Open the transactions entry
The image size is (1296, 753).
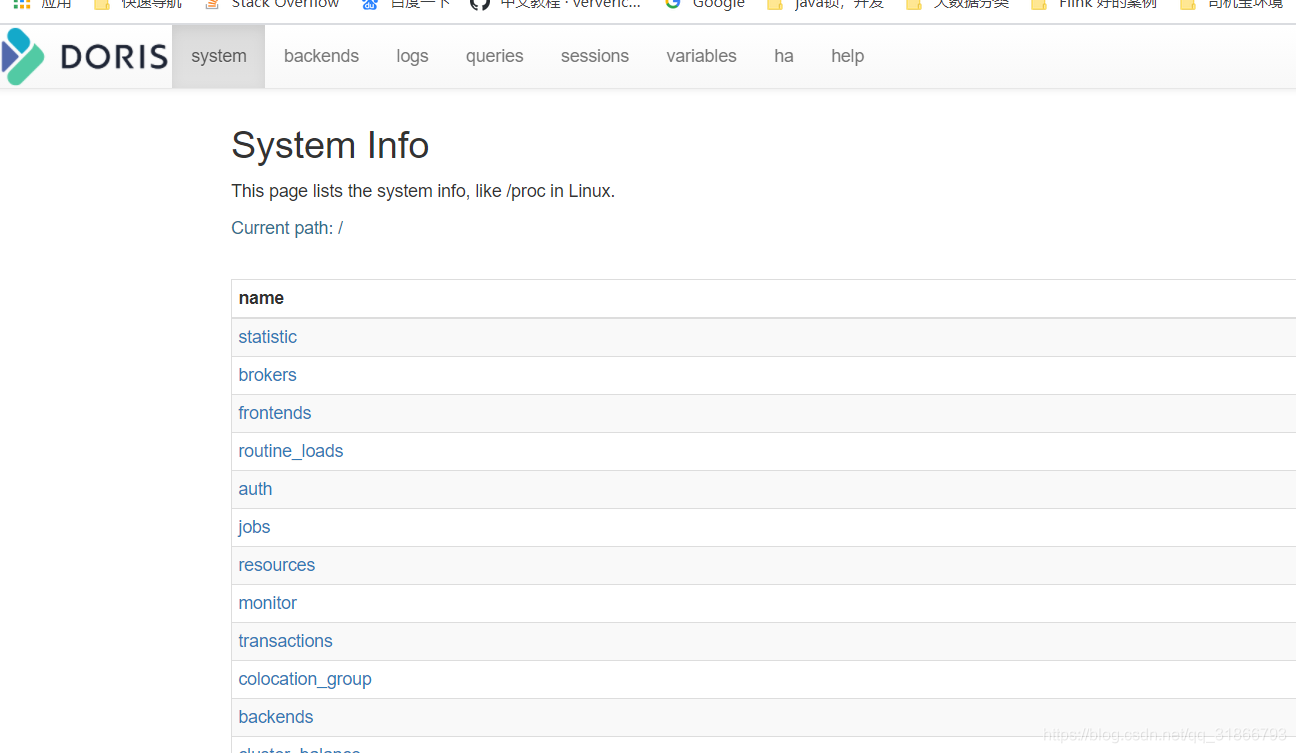pos(285,641)
